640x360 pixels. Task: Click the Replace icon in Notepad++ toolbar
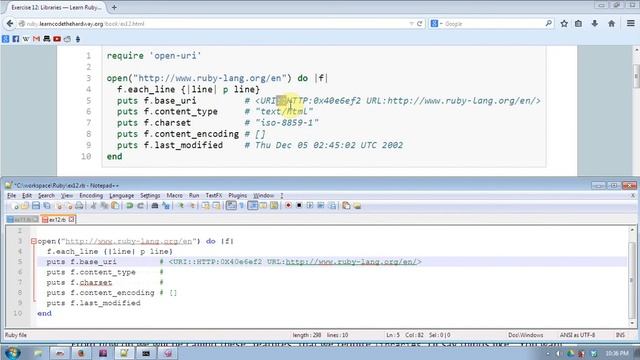tap(166, 206)
